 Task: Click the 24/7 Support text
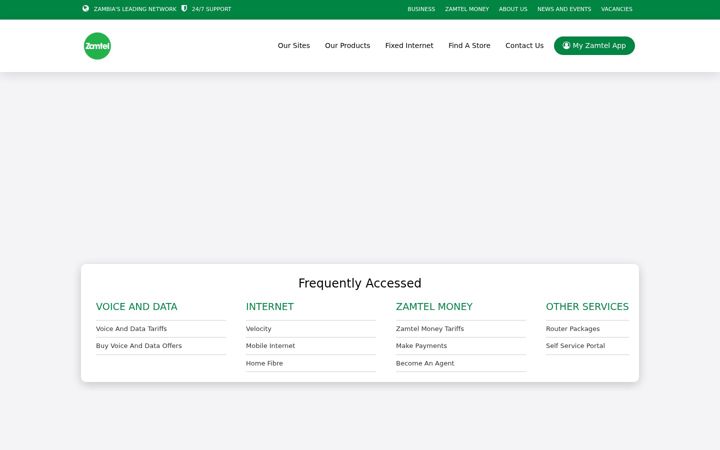[212, 9]
